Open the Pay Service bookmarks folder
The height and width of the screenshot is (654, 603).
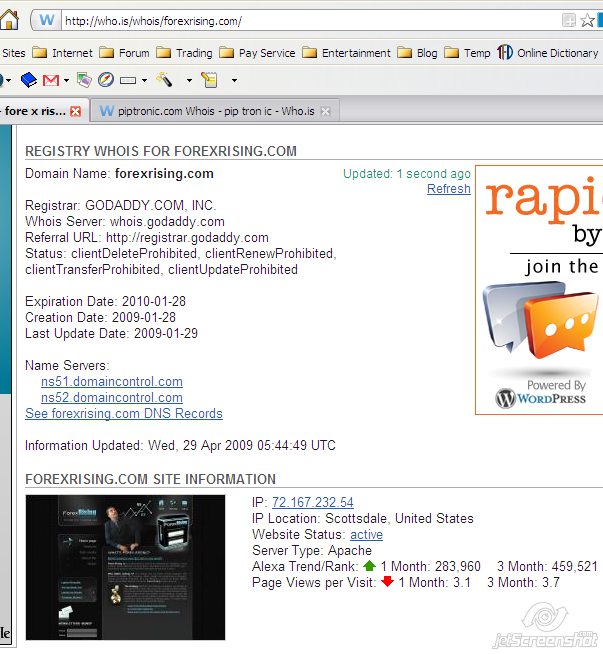(257, 53)
